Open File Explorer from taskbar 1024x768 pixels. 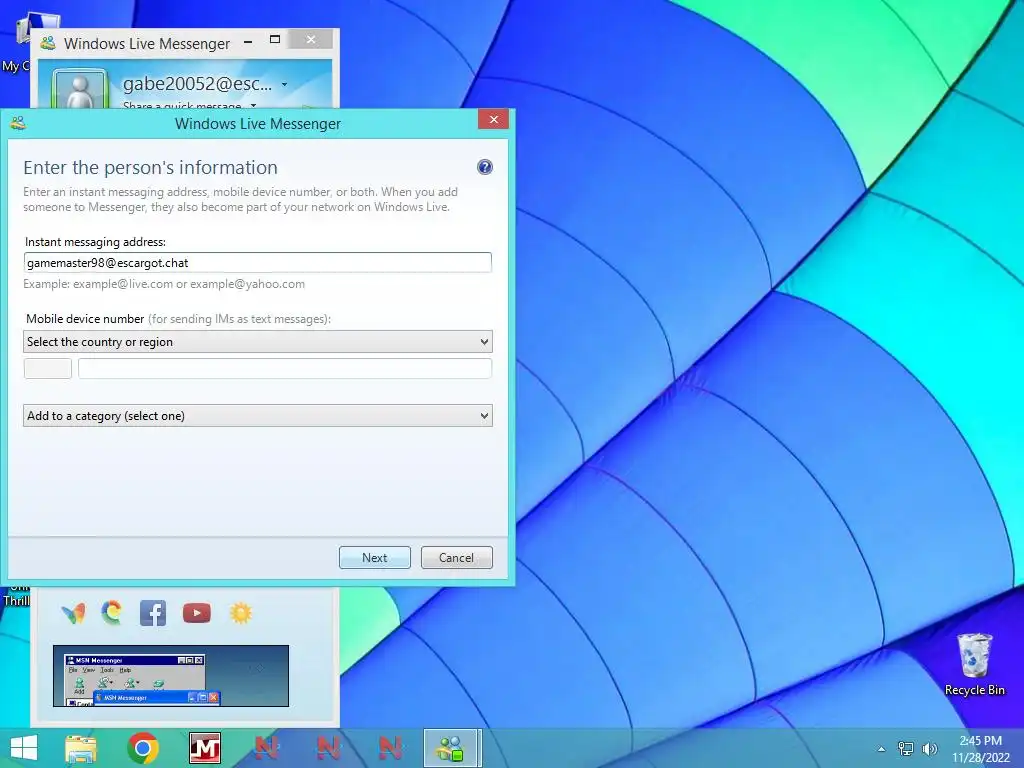[x=81, y=748]
